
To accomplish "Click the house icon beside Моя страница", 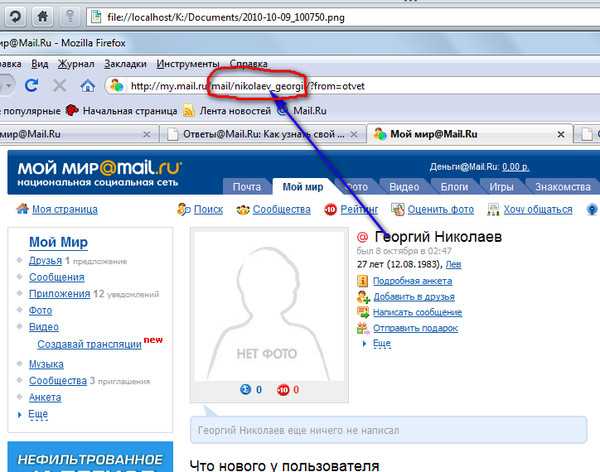I will click(x=22, y=209).
